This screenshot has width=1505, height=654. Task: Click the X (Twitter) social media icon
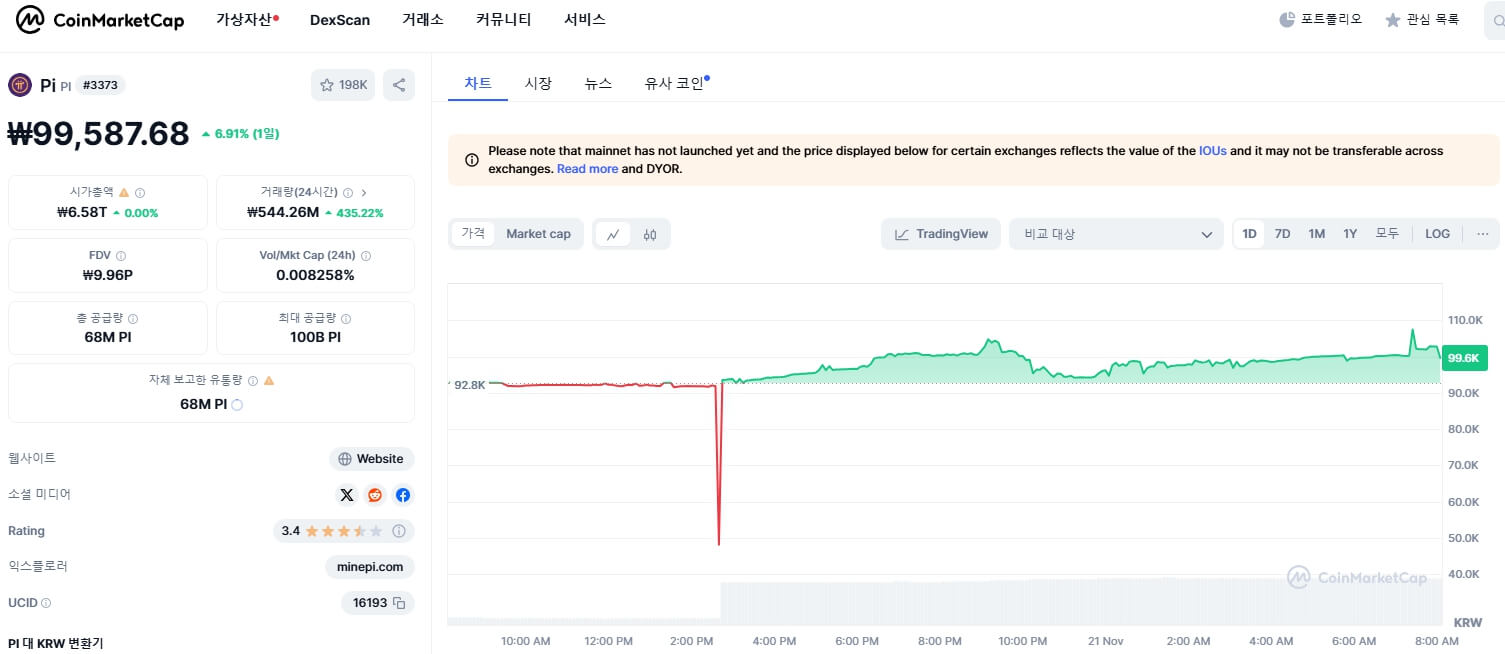coord(346,494)
